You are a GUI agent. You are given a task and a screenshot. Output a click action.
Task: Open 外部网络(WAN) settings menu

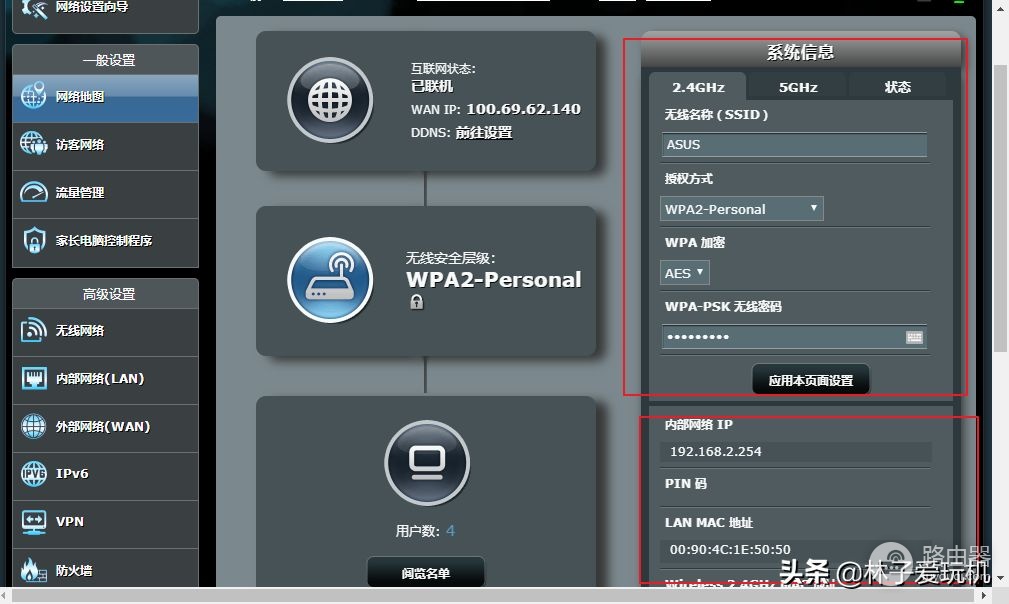[106, 428]
